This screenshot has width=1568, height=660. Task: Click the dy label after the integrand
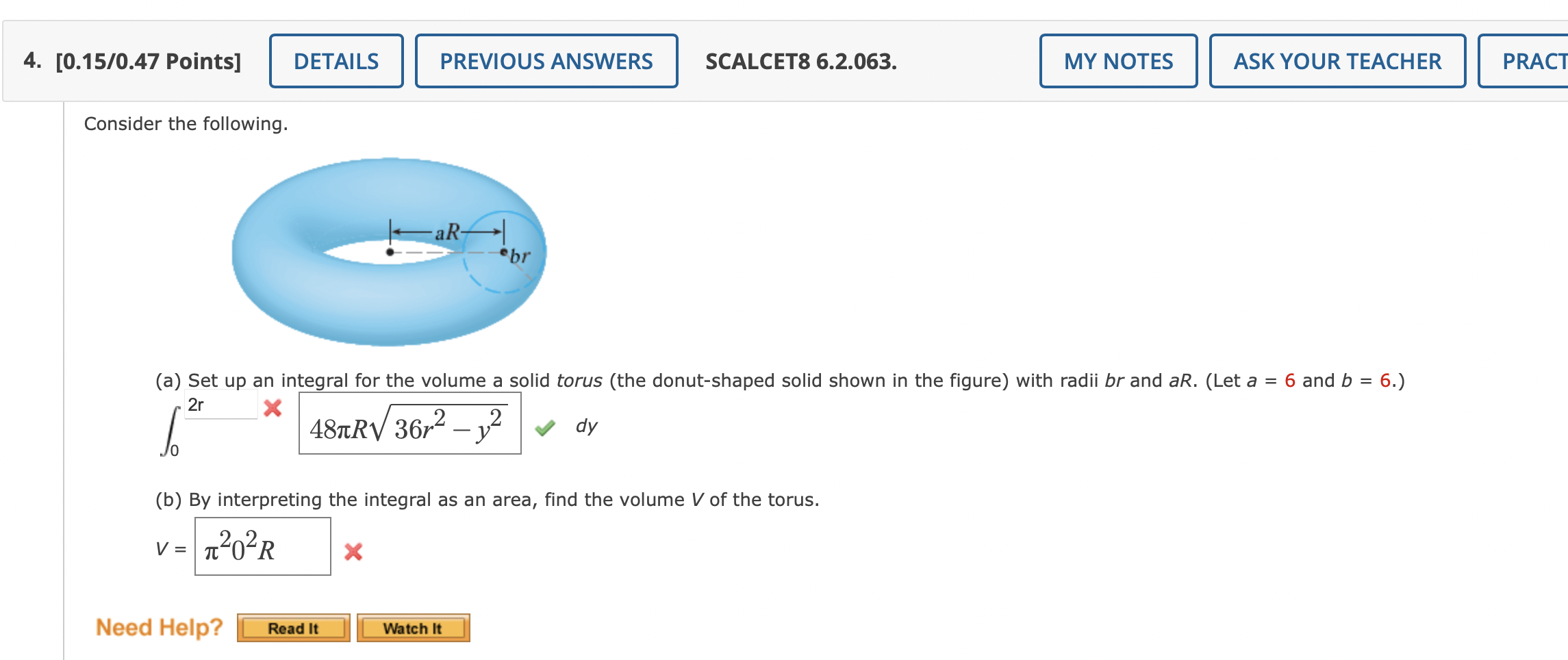[x=585, y=427]
